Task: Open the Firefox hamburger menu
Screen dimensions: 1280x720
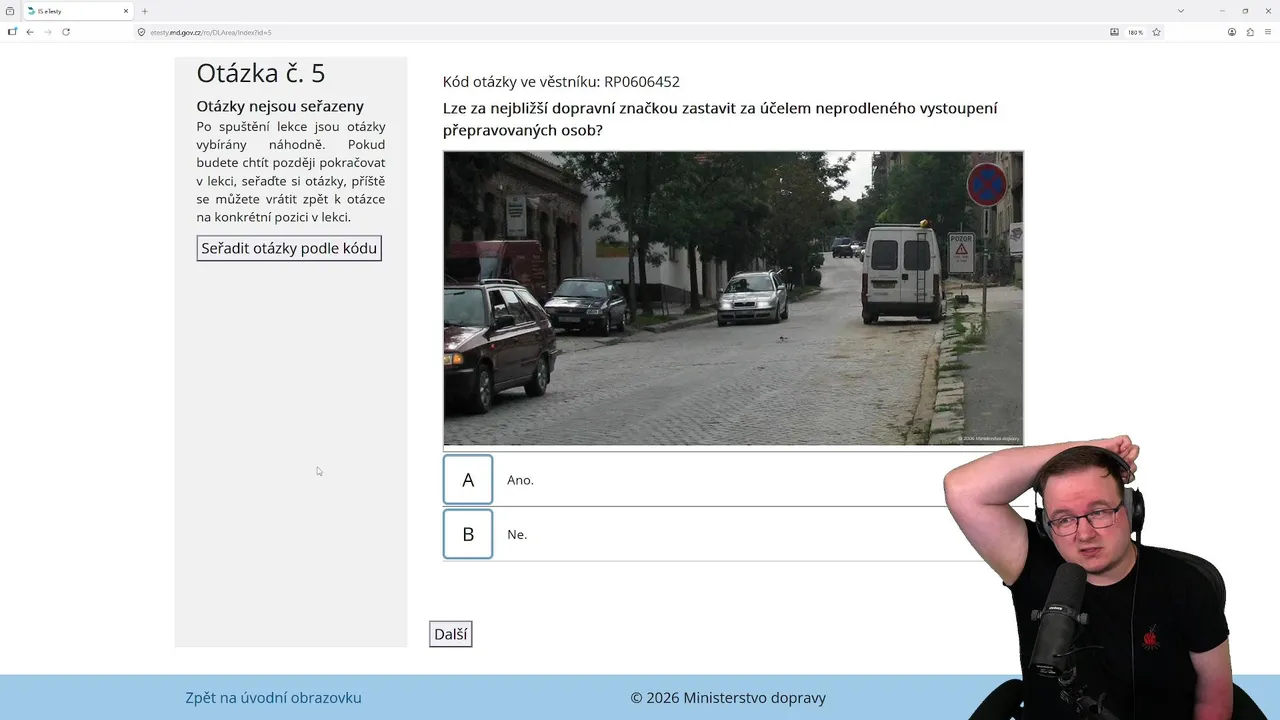Action: (x=1268, y=32)
